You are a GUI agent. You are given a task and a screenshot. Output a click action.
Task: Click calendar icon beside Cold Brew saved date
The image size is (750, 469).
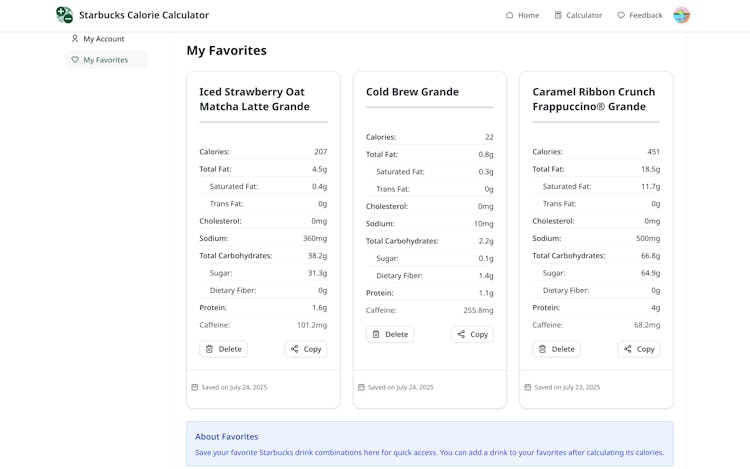[x=361, y=387]
